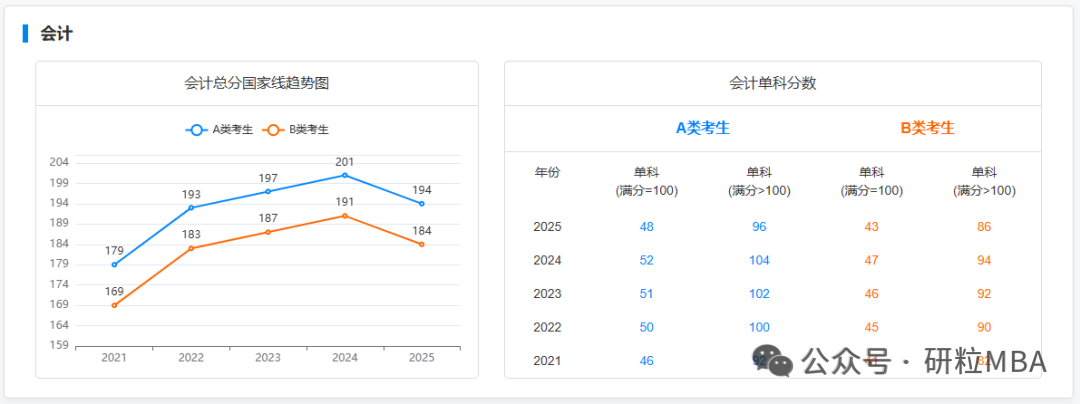Click the A类 score 96 in 2025 row
The image size is (1080, 404).
759,227
